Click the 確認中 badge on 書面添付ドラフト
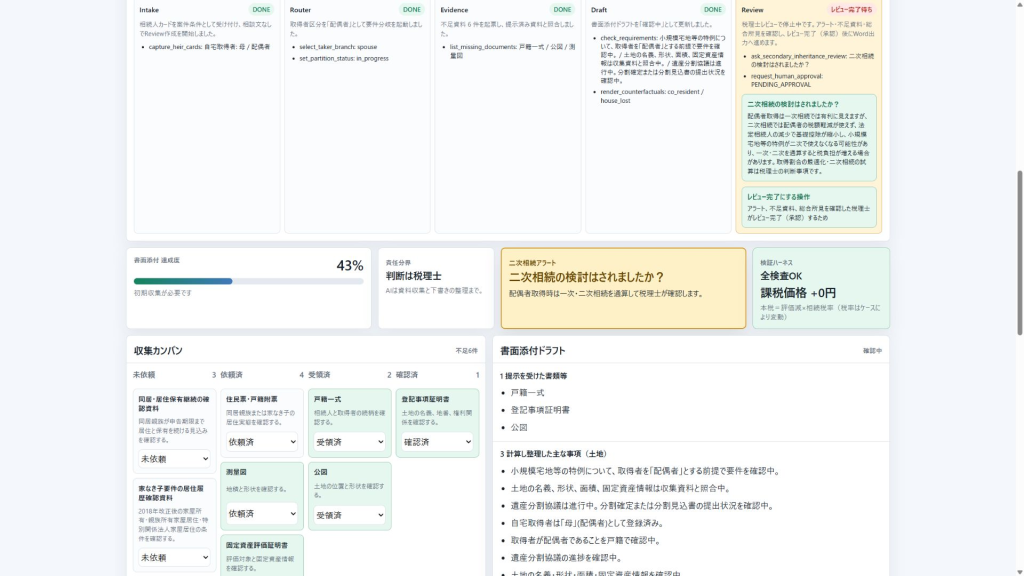Image resolution: width=1024 pixels, height=576 pixels. pyautogui.click(x=872, y=351)
